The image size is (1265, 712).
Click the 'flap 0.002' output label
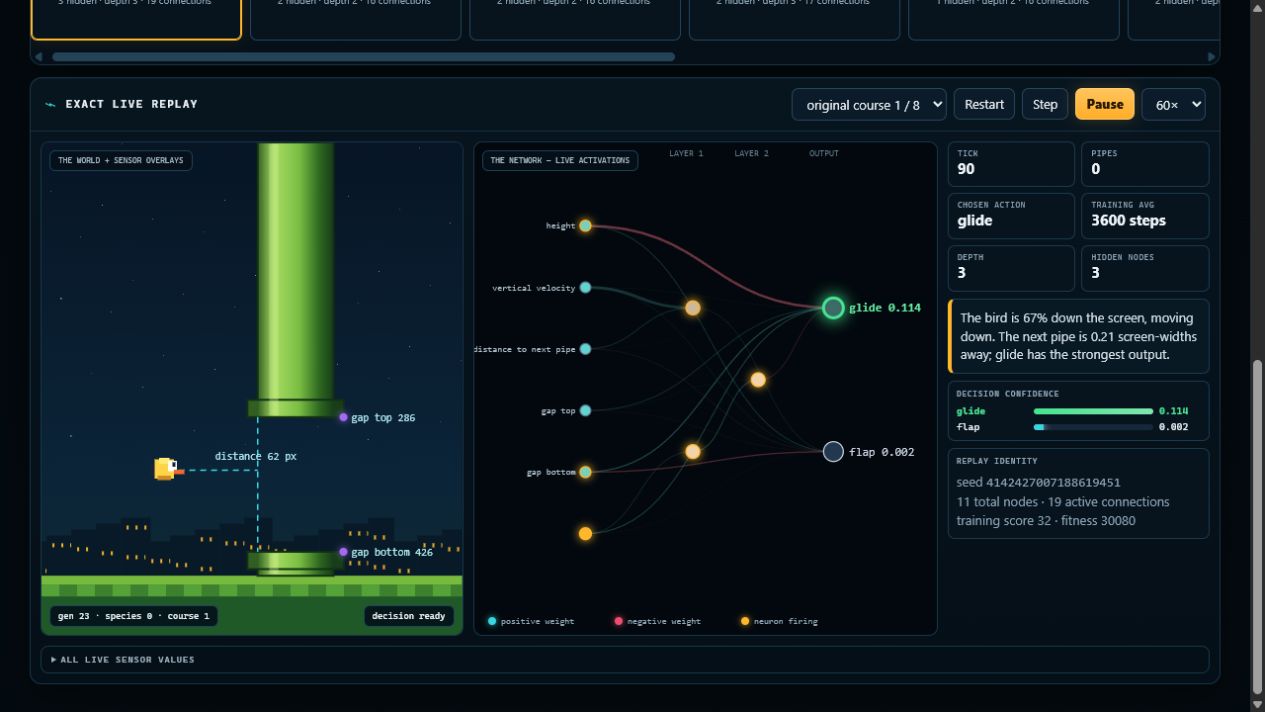[x=882, y=452]
